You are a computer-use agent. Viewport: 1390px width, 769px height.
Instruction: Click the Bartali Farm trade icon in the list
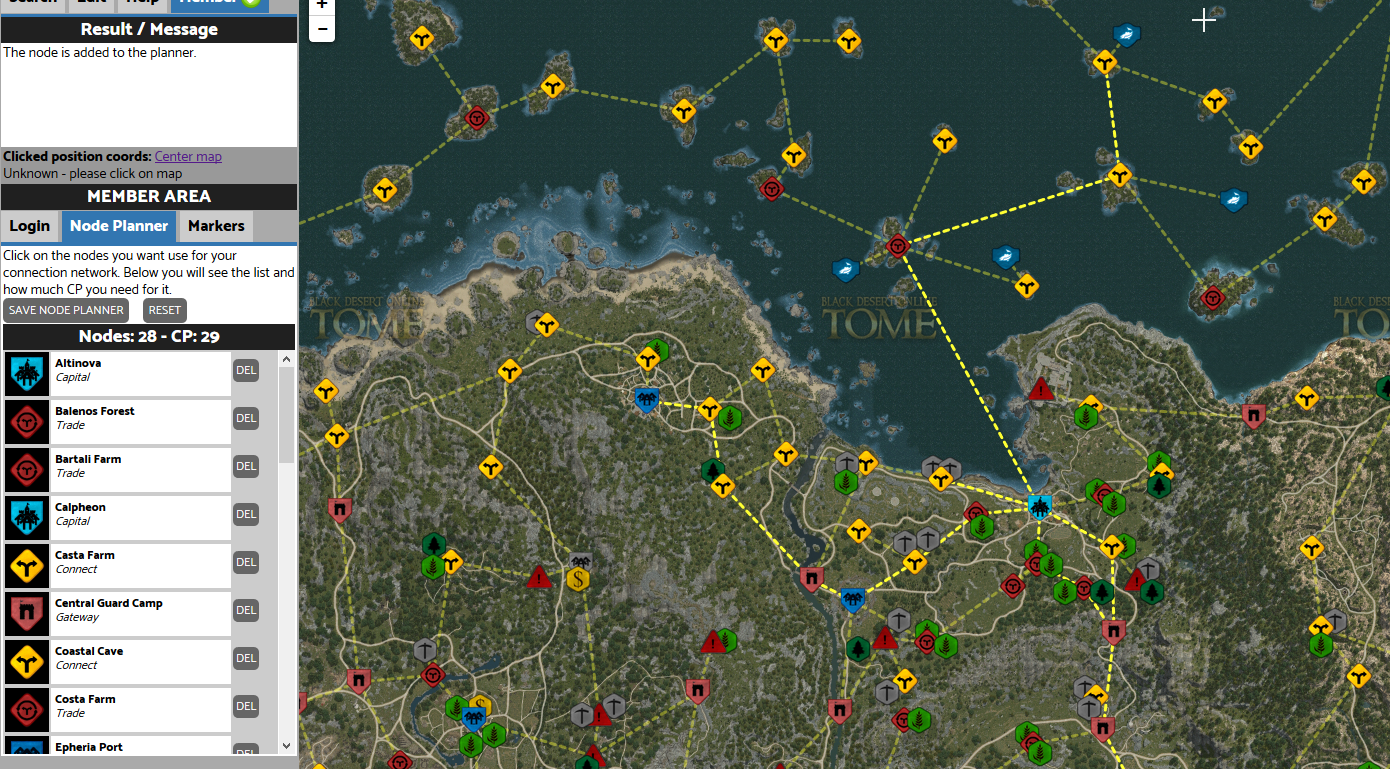[x=26, y=469]
